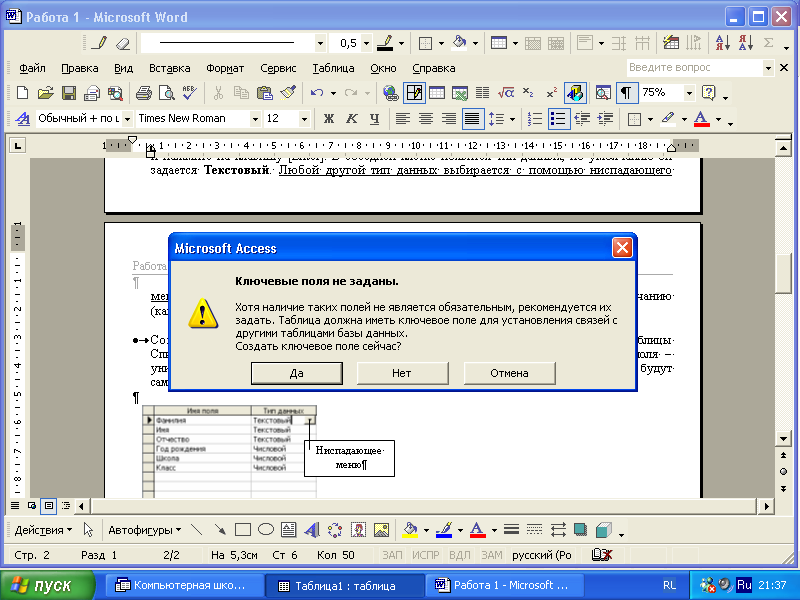
Task: Click the vertical scrollbar down arrow
Action: pos(783,438)
